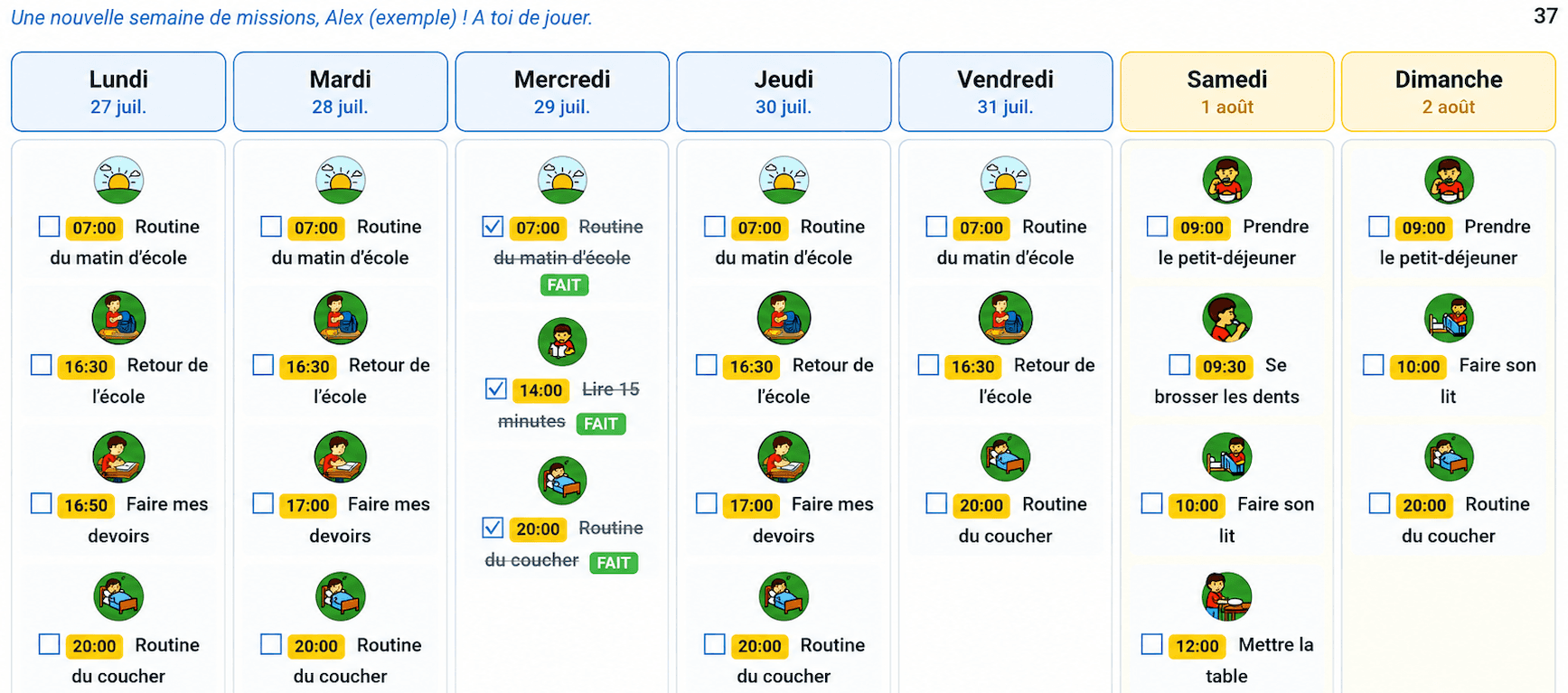Viewport: 1568px width, 693px height.
Task: Click the breakfast icon under Samedi
Action: [1226, 179]
